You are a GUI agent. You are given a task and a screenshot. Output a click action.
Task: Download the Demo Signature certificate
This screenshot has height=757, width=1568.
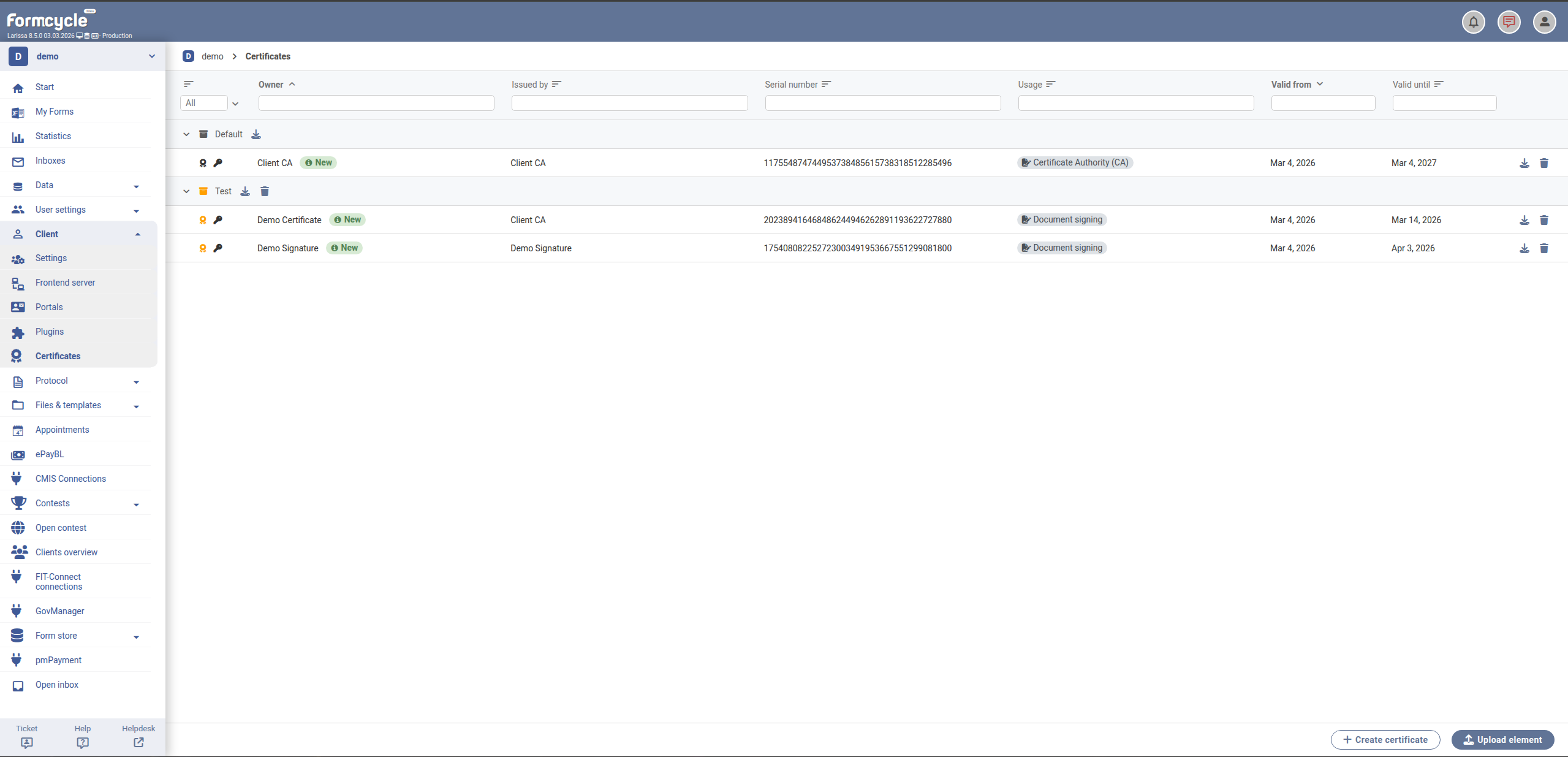pos(1524,248)
